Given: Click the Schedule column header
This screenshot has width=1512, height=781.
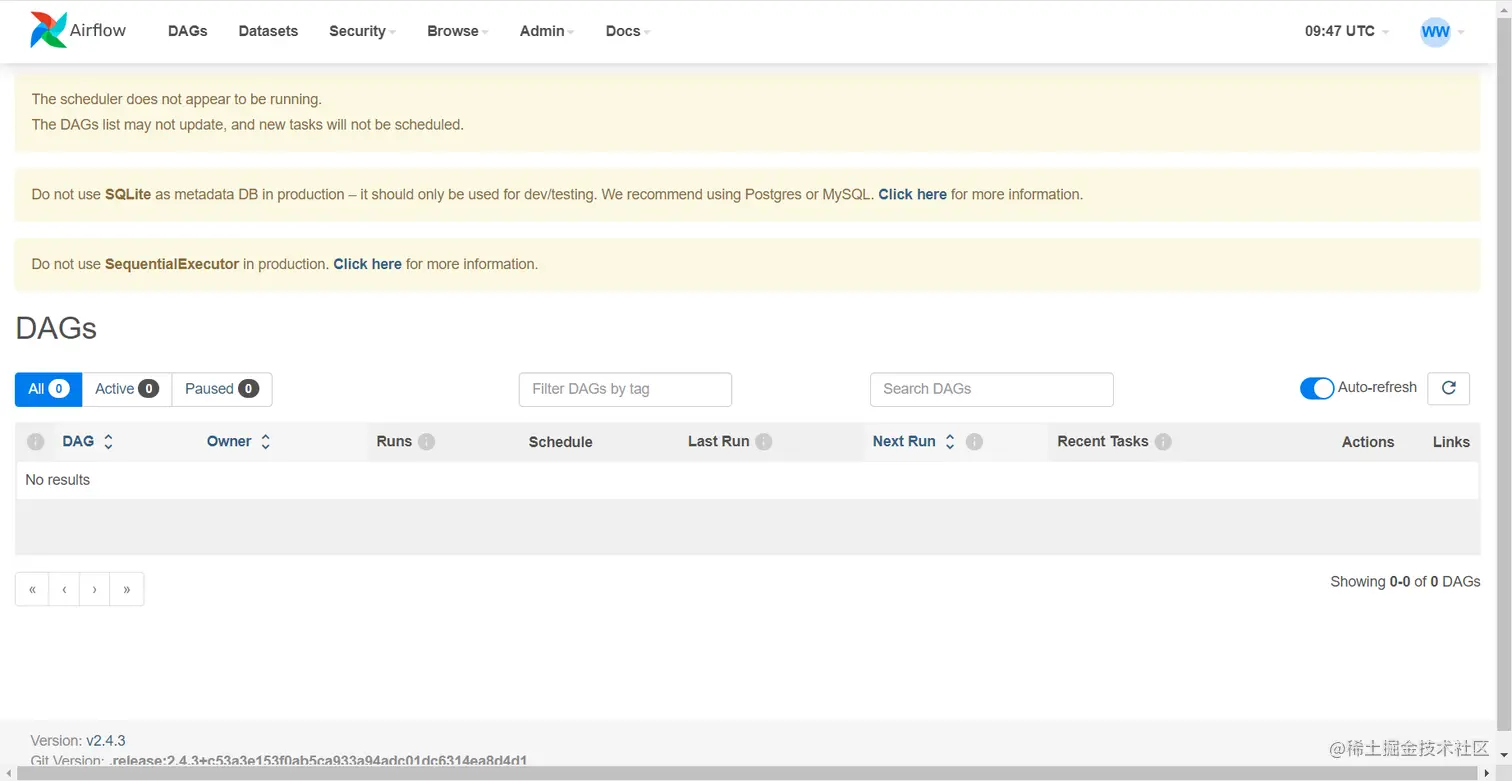Looking at the screenshot, I should [560, 442].
